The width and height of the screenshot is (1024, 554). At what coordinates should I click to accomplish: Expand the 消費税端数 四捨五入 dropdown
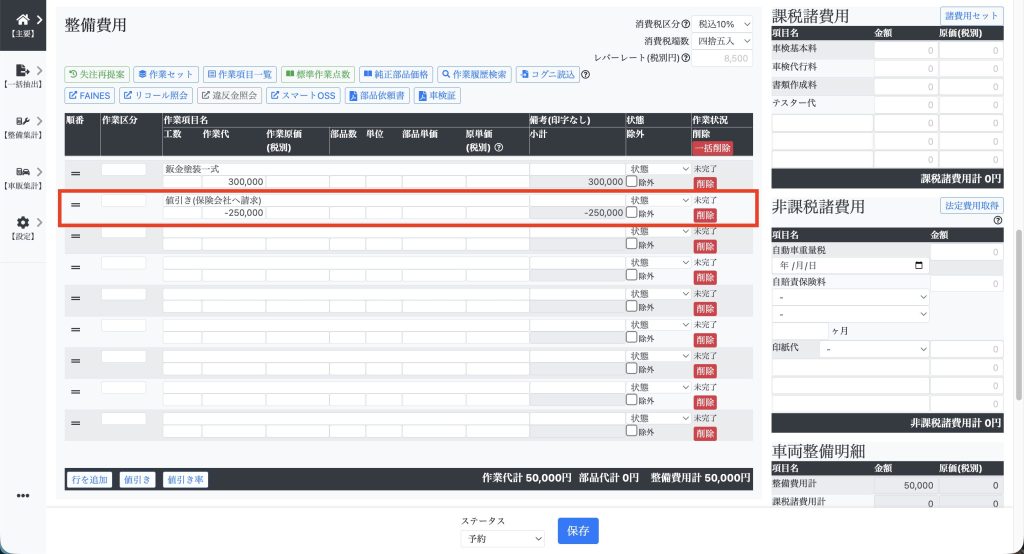point(723,41)
